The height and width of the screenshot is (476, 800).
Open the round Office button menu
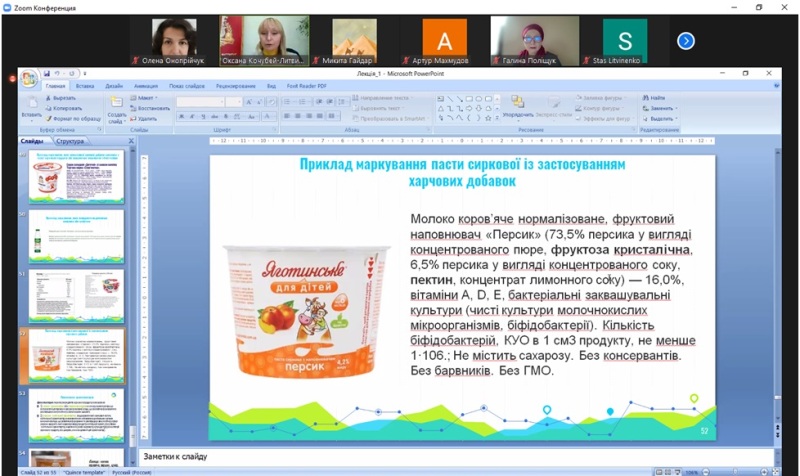pyautogui.click(x=29, y=79)
